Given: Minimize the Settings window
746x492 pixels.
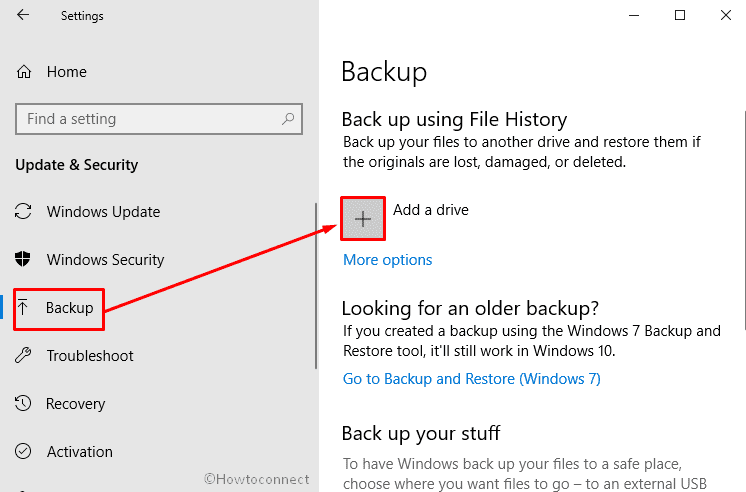Looking at the screenshot, I should (634, 15).
